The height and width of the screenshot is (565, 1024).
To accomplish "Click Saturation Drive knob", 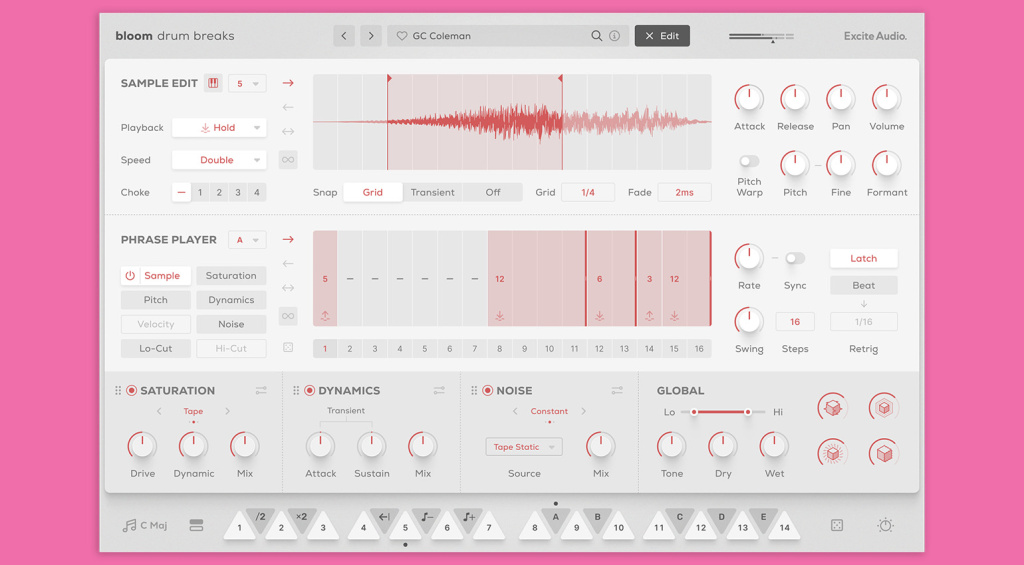I will pyautogui.click(x=142, y=445).
